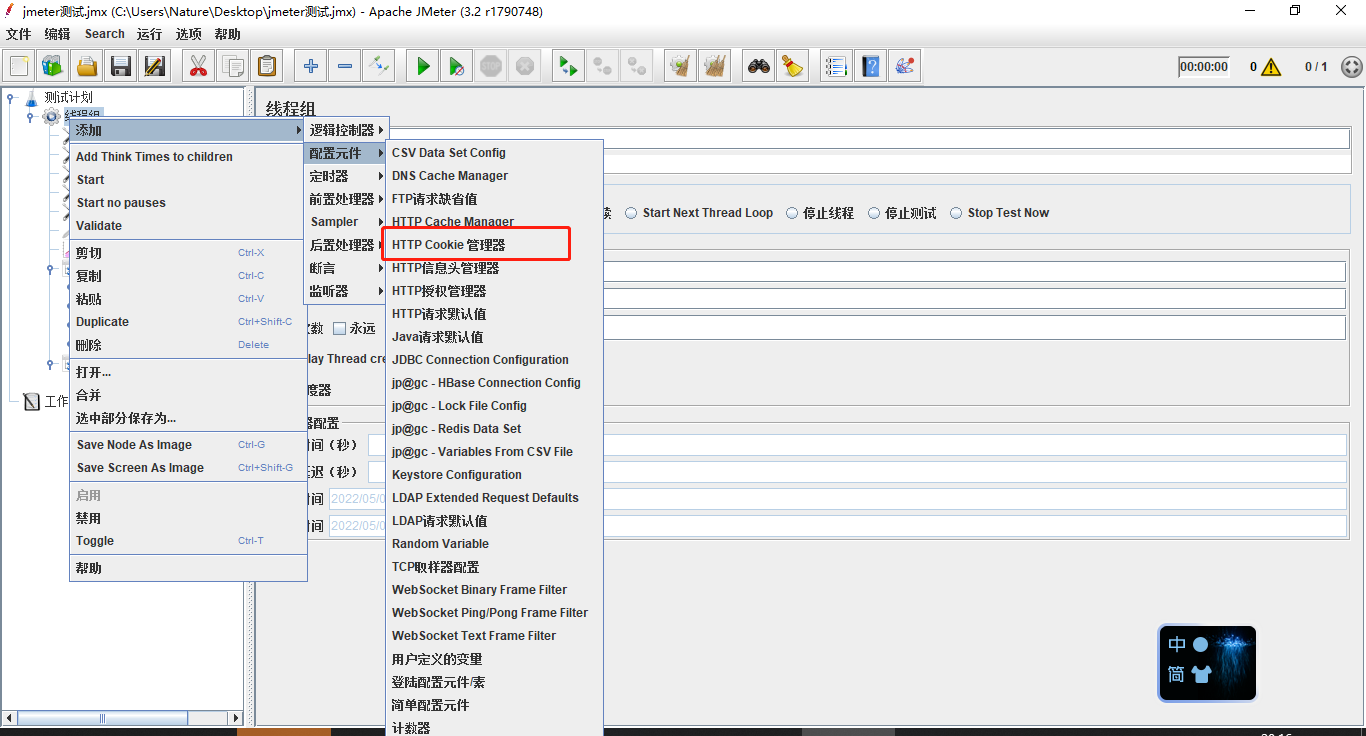Click the greyed Shutdown toolbar icon
The width and height of the screenshot is (1366, 736).
[x=525, y=67]
